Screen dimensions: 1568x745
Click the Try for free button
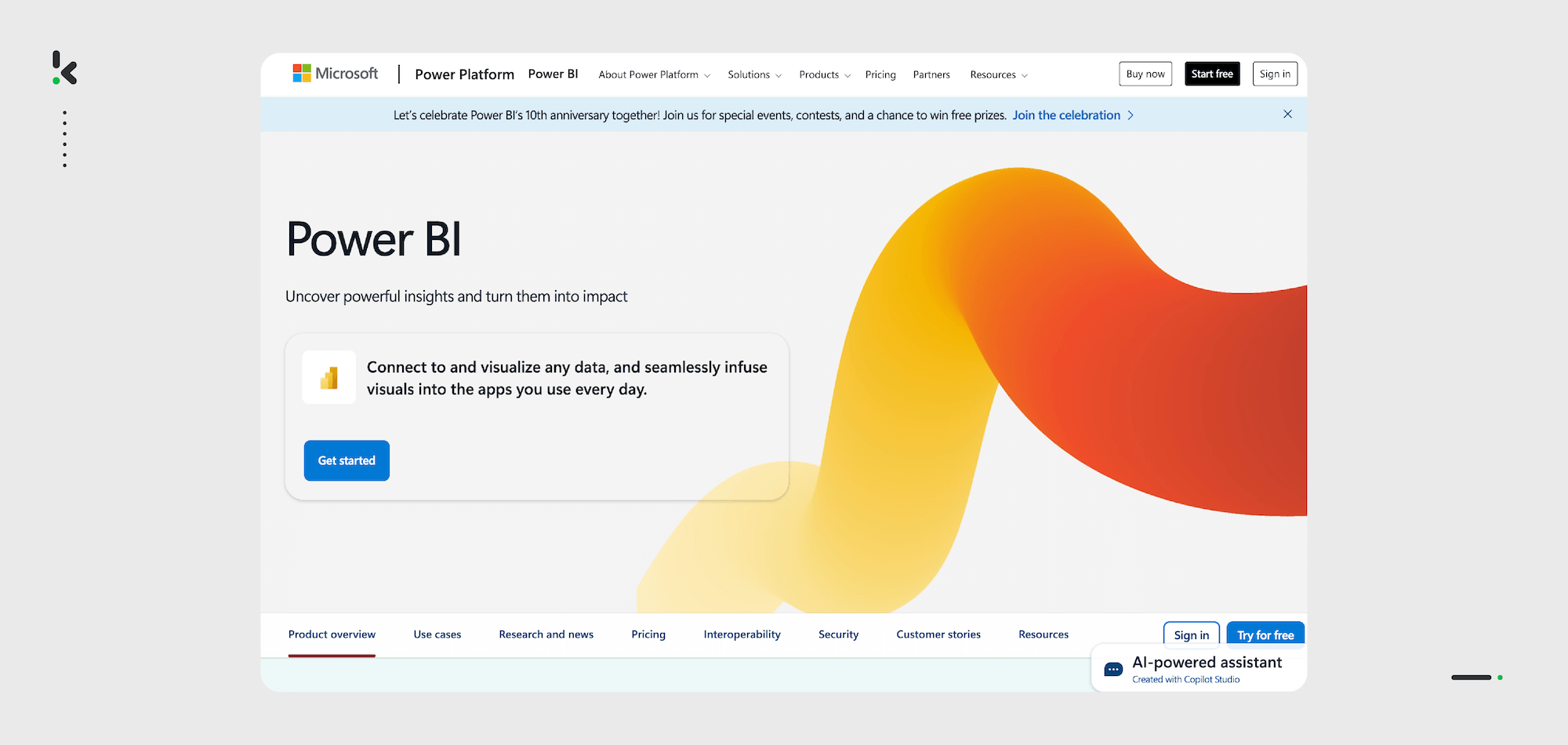(1265, 634)
